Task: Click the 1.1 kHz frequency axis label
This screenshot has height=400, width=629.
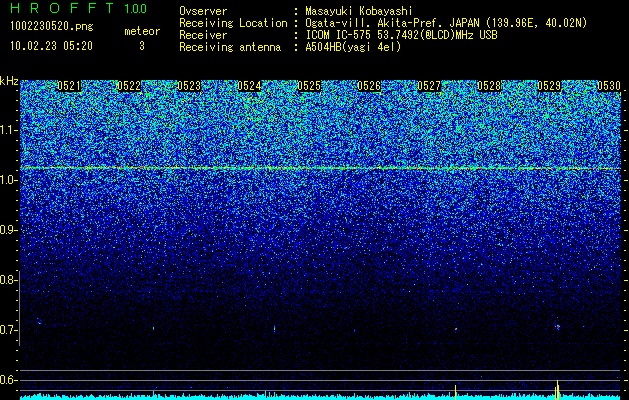Action: (8, 130)
